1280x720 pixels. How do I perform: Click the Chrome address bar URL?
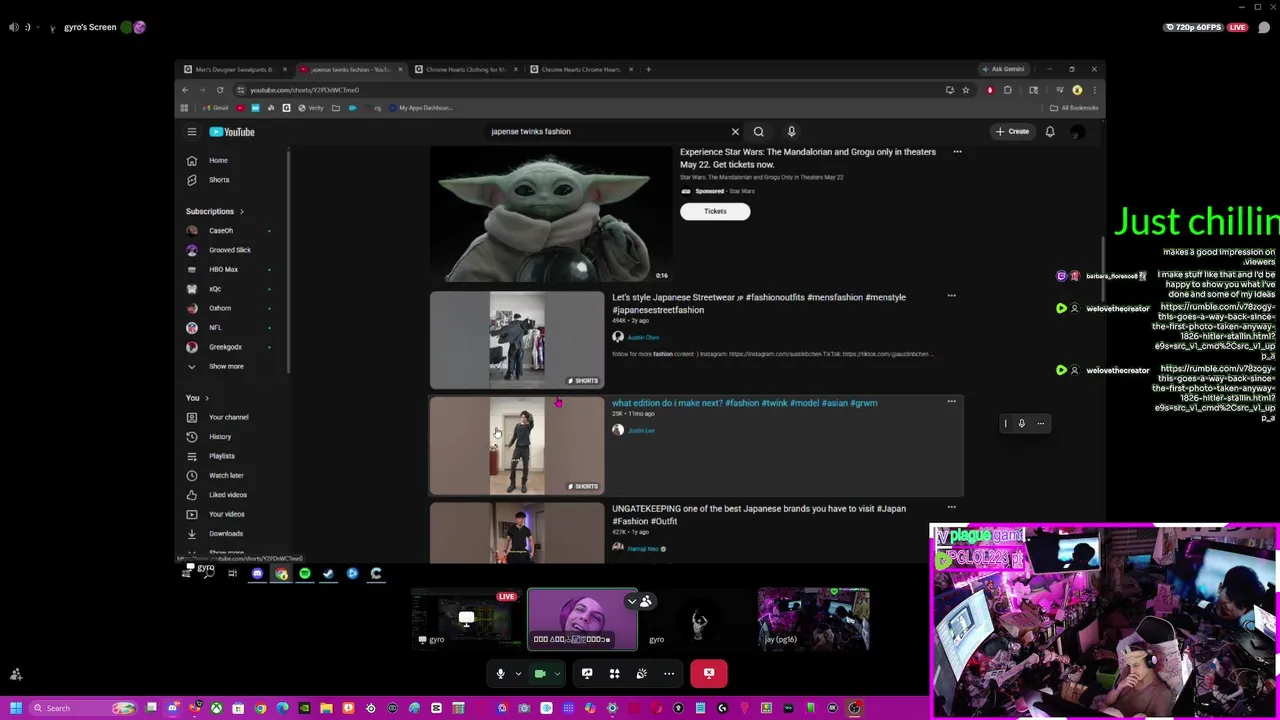point(304,90)
